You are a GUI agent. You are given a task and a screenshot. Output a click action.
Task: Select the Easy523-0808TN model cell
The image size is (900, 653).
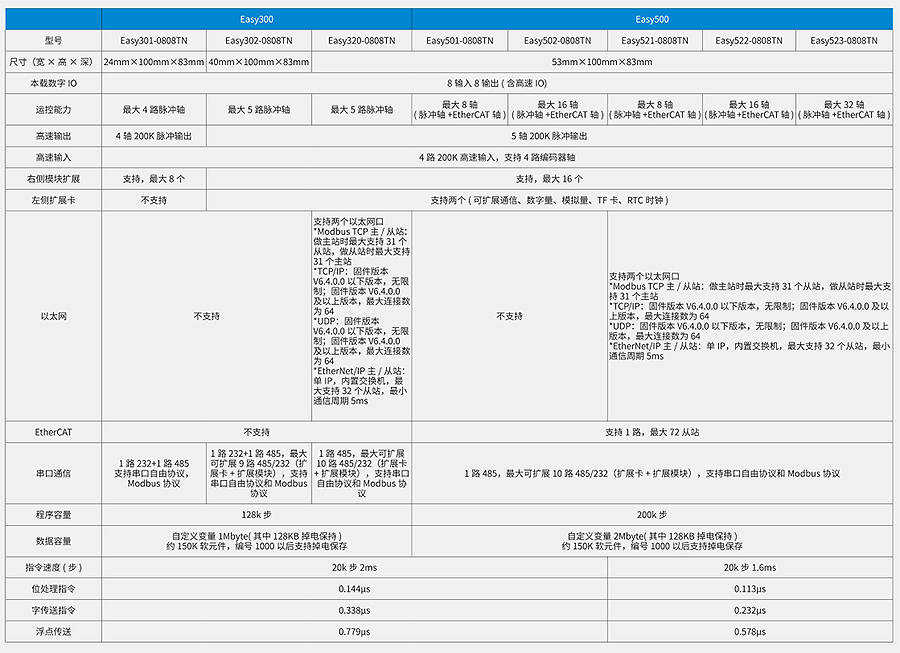point(844,41)
